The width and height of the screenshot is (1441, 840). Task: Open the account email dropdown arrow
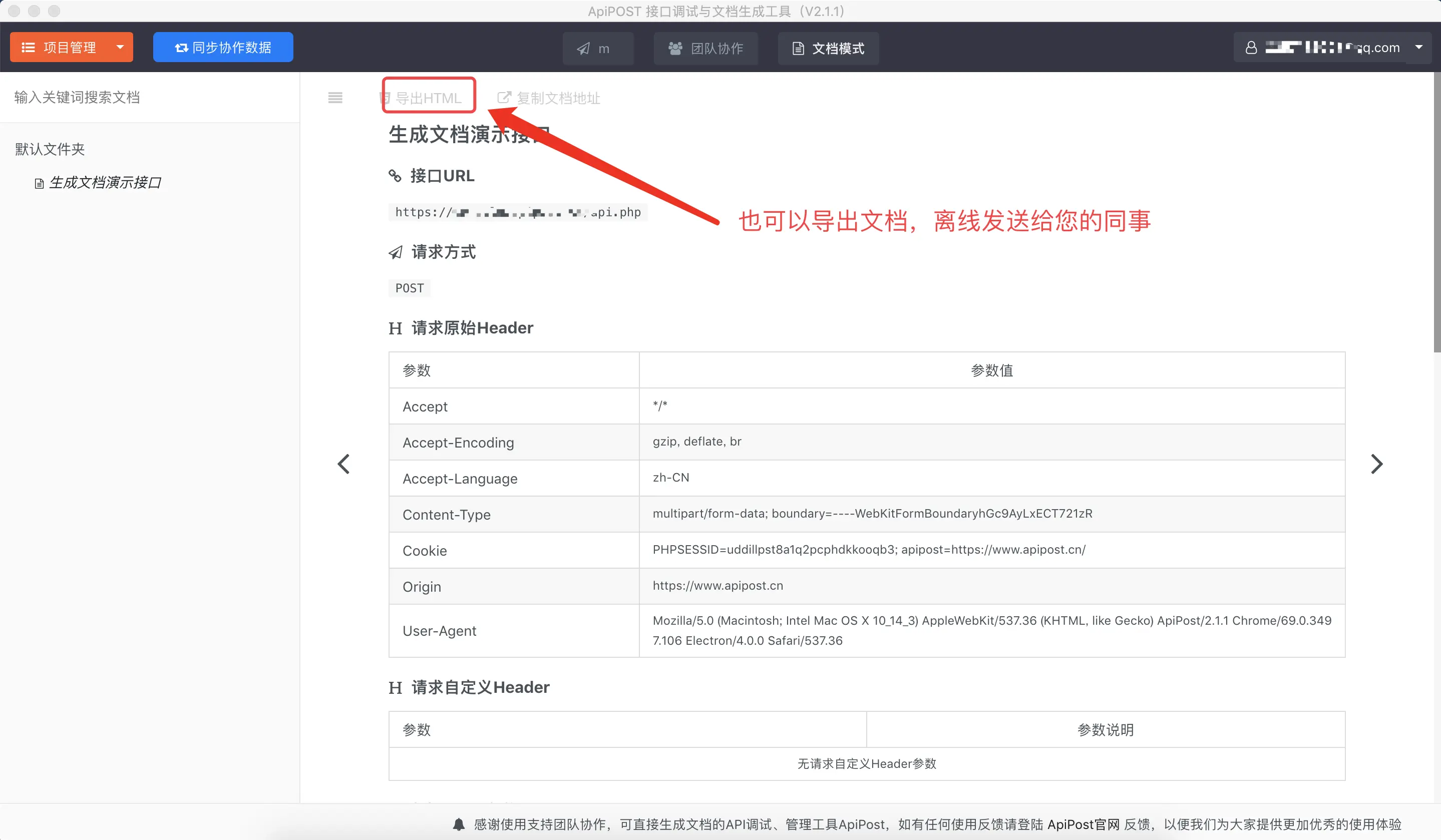coord(1418,48)
